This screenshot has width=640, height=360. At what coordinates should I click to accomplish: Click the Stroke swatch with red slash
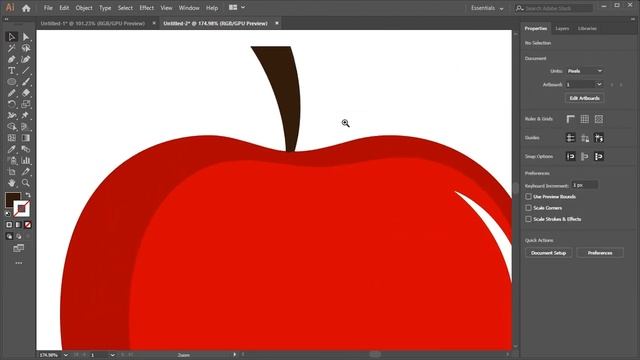(22, 209)
